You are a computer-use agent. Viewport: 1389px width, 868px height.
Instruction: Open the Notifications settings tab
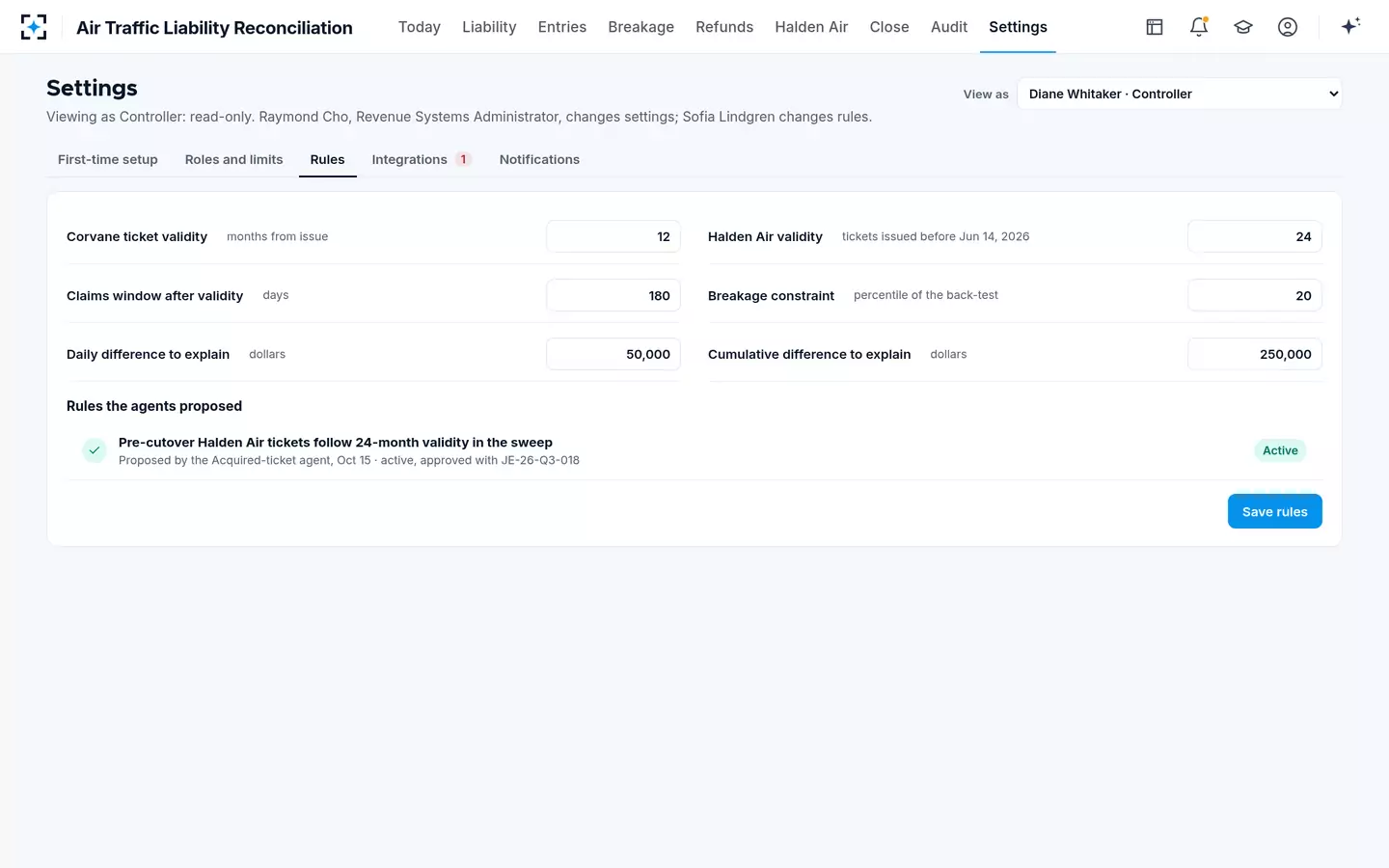539,159
